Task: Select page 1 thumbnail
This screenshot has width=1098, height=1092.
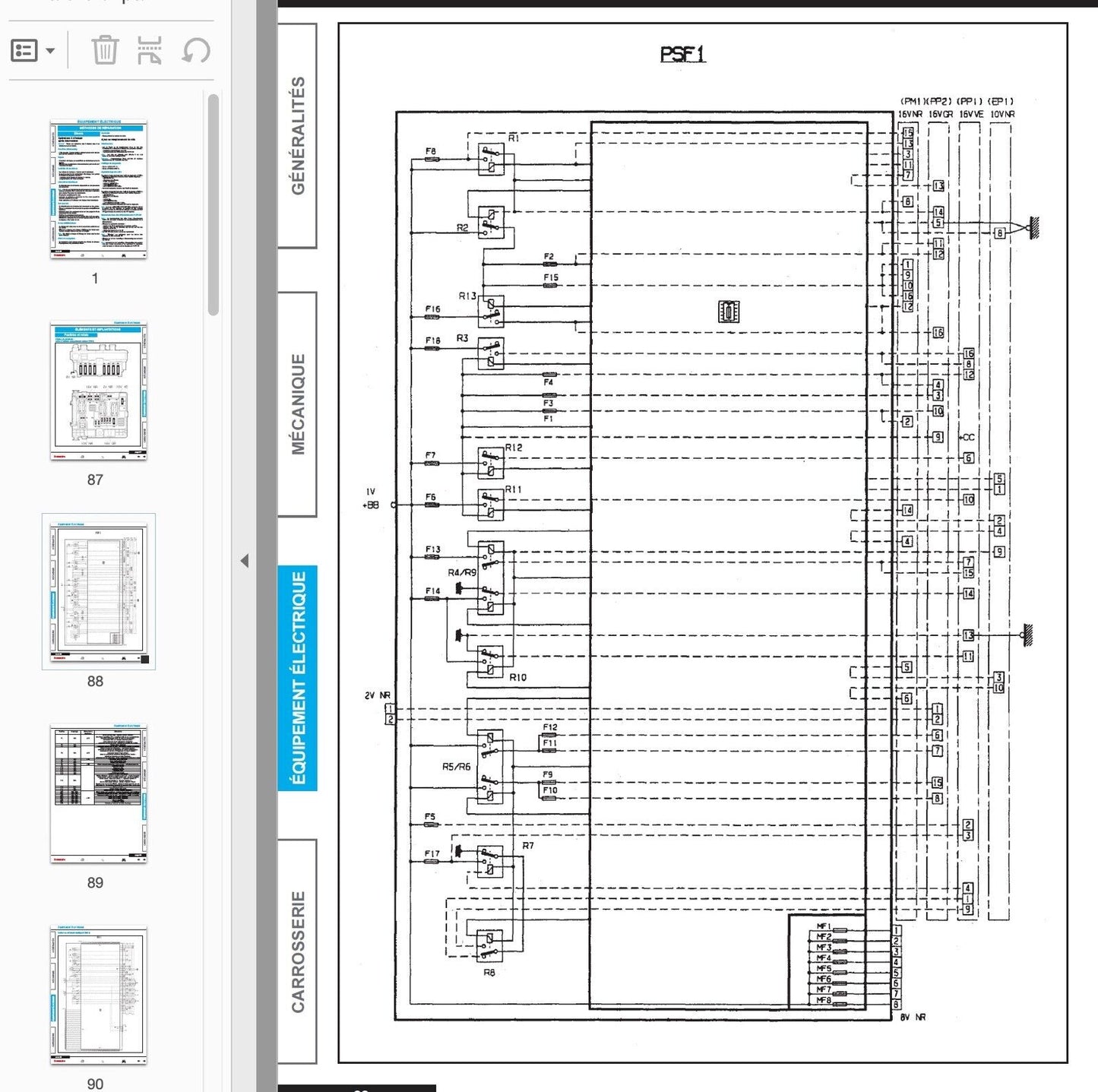Action: [98, 190]
